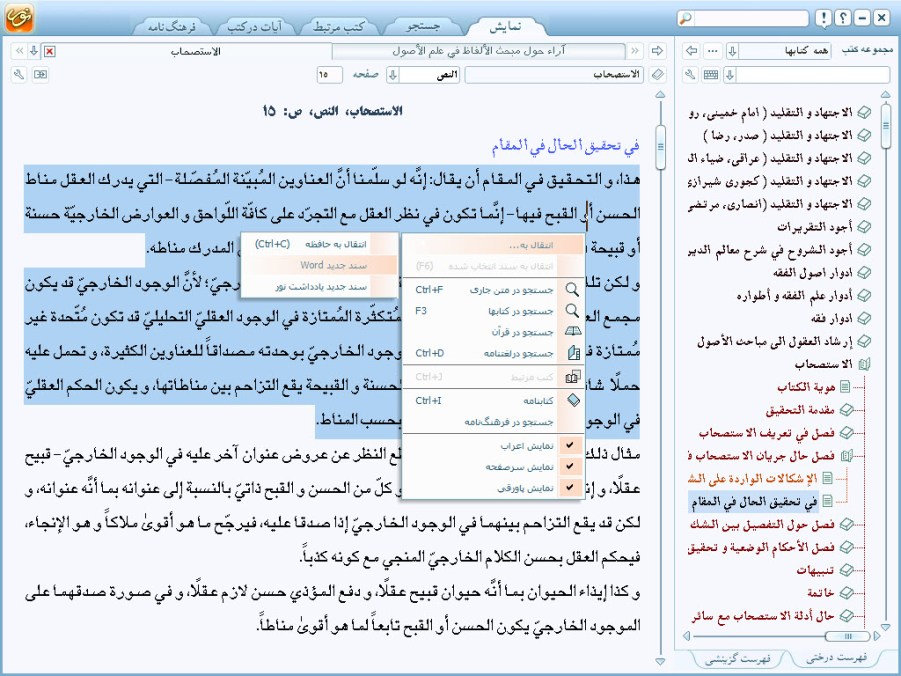Click the heading في تحقيق الحال في المقام
901x676 pixels.
coord(565,145)
